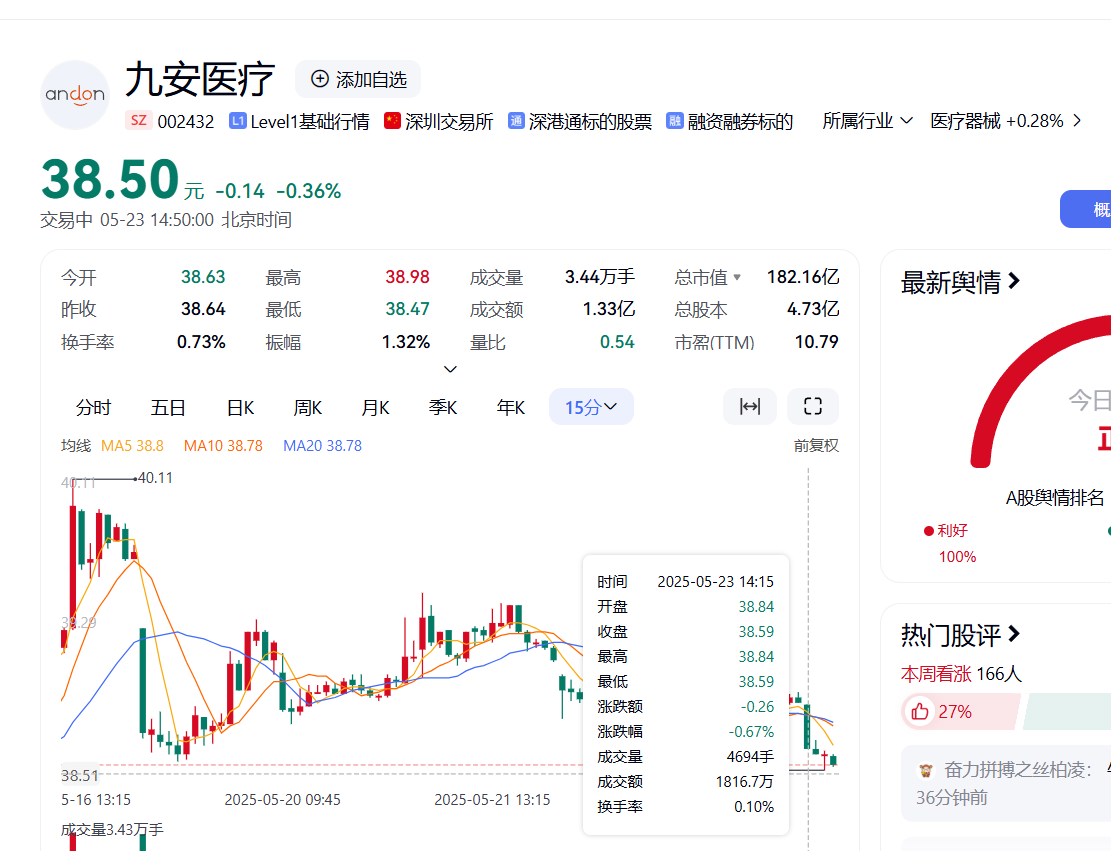Click the 40.11 high price marker
Viewport: 1111px width, 851px height.
155,478
